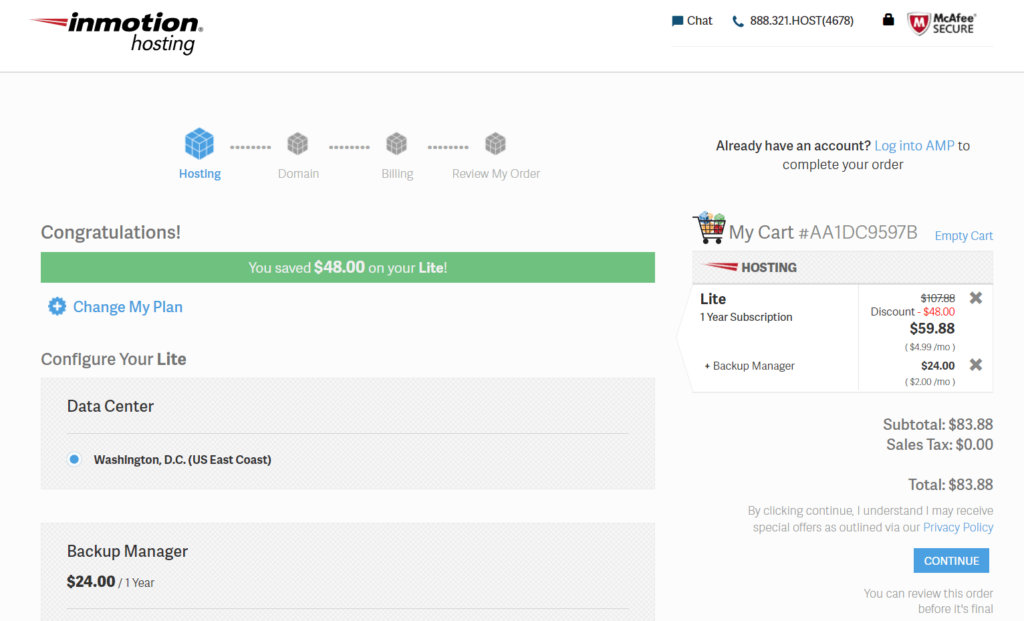
Task: Click the HOSTING header swoosh icon
Action: pyautogui.click(x=720, y=267)
